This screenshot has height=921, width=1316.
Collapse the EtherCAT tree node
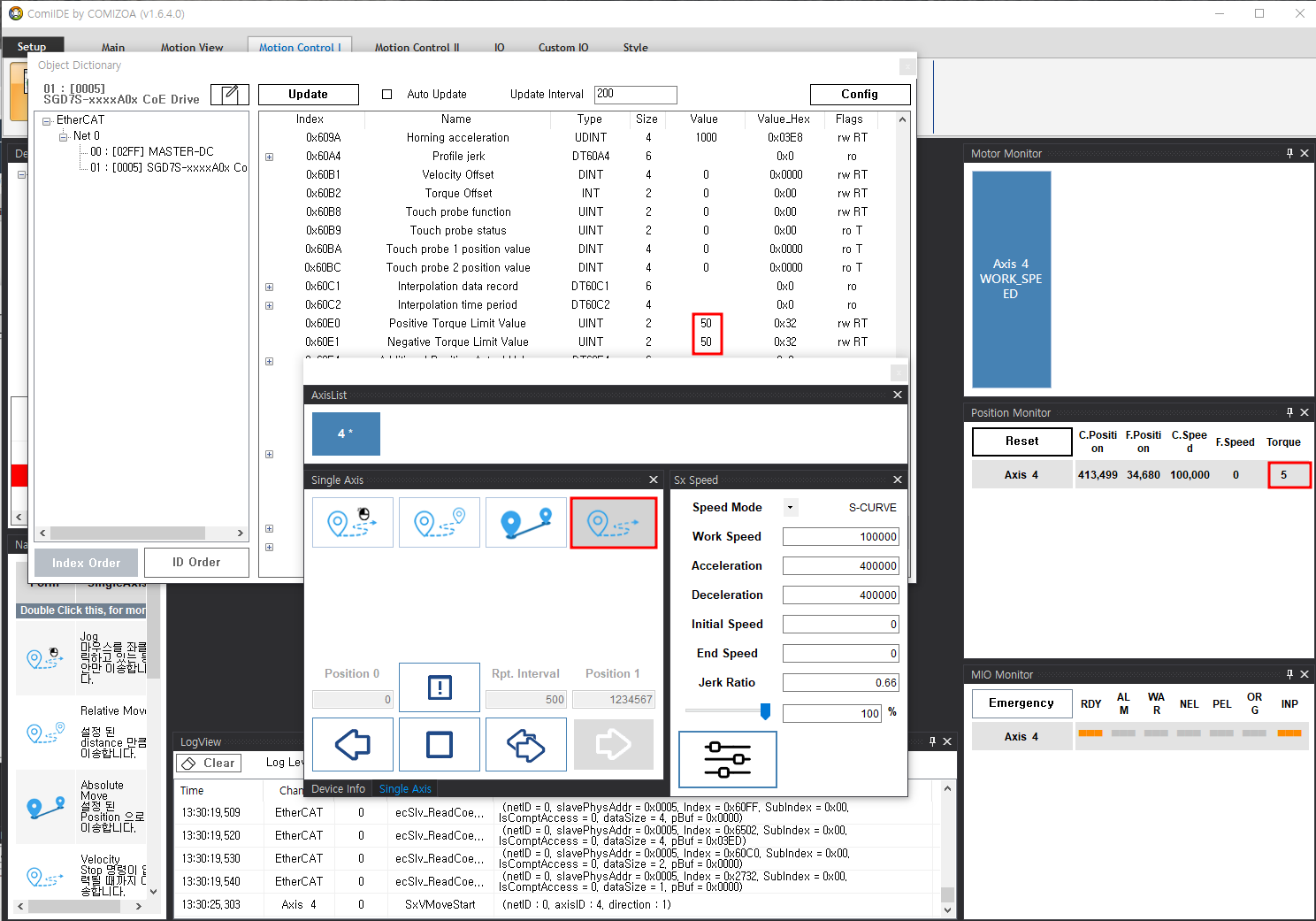point(46,121)
